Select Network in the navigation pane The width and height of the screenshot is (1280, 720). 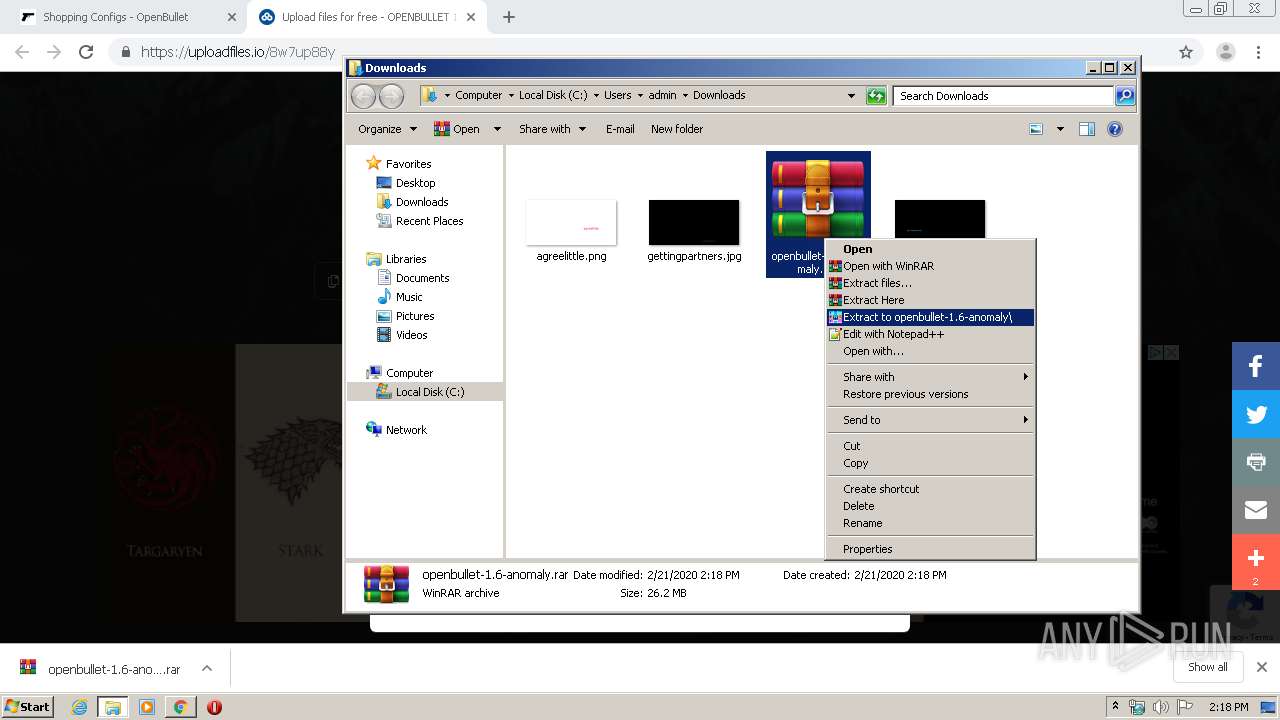[397, 430]
